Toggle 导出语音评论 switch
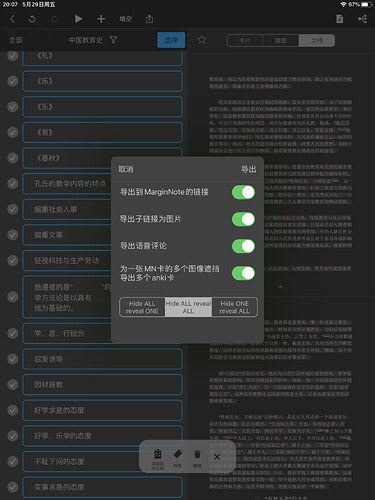375x500 pixels. click(x=243, y=246)
